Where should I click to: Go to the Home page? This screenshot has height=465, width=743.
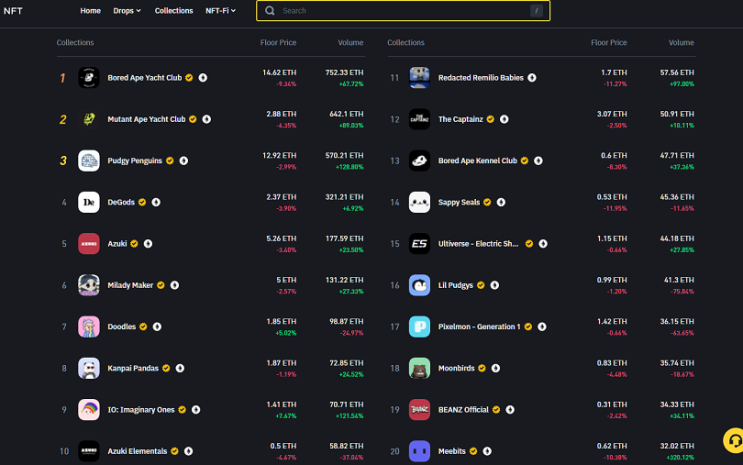click(x=90, y=10)
